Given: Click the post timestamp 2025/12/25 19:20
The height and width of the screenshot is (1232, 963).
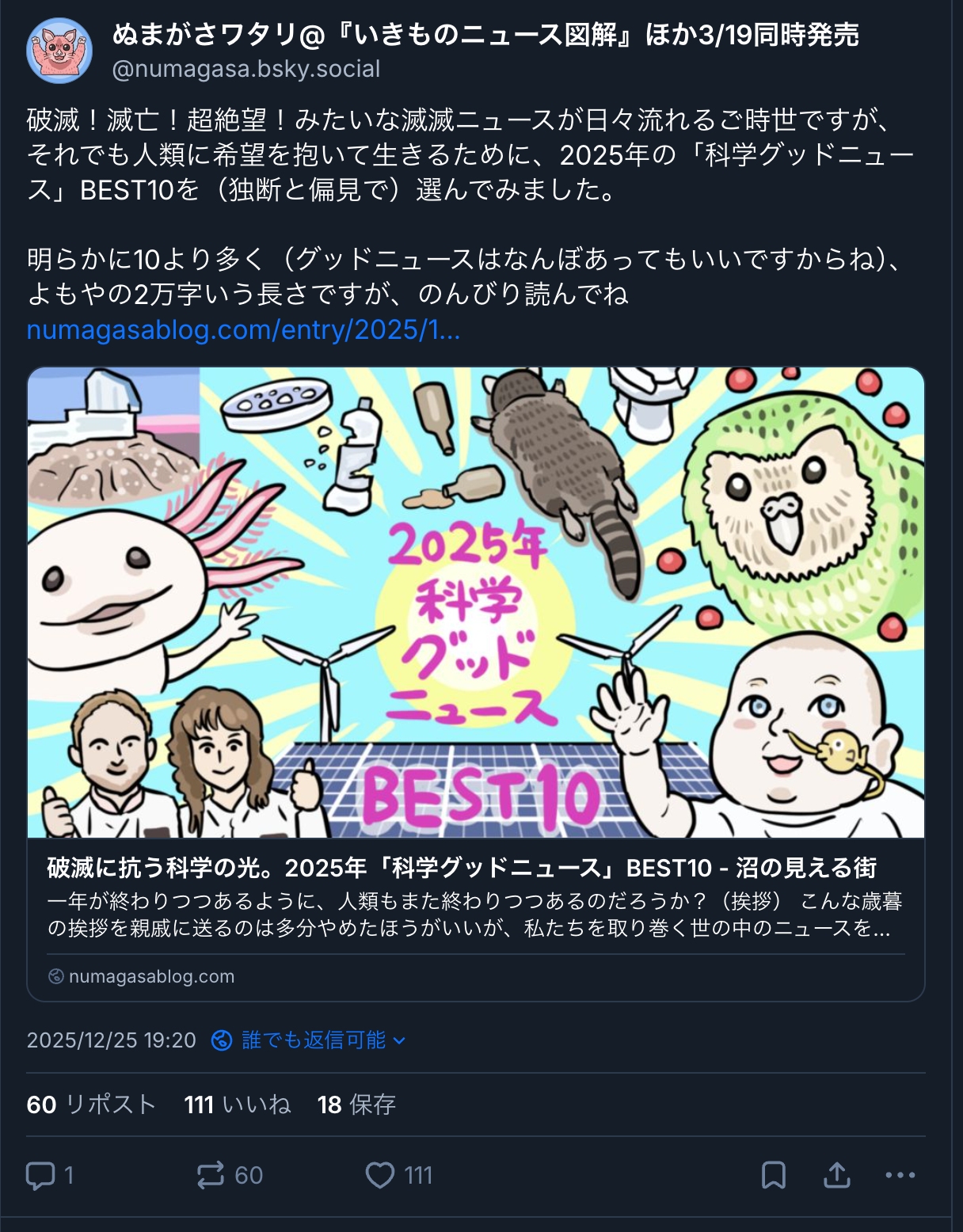Looking at the screenshot, I should click(x=111, y=1040).
